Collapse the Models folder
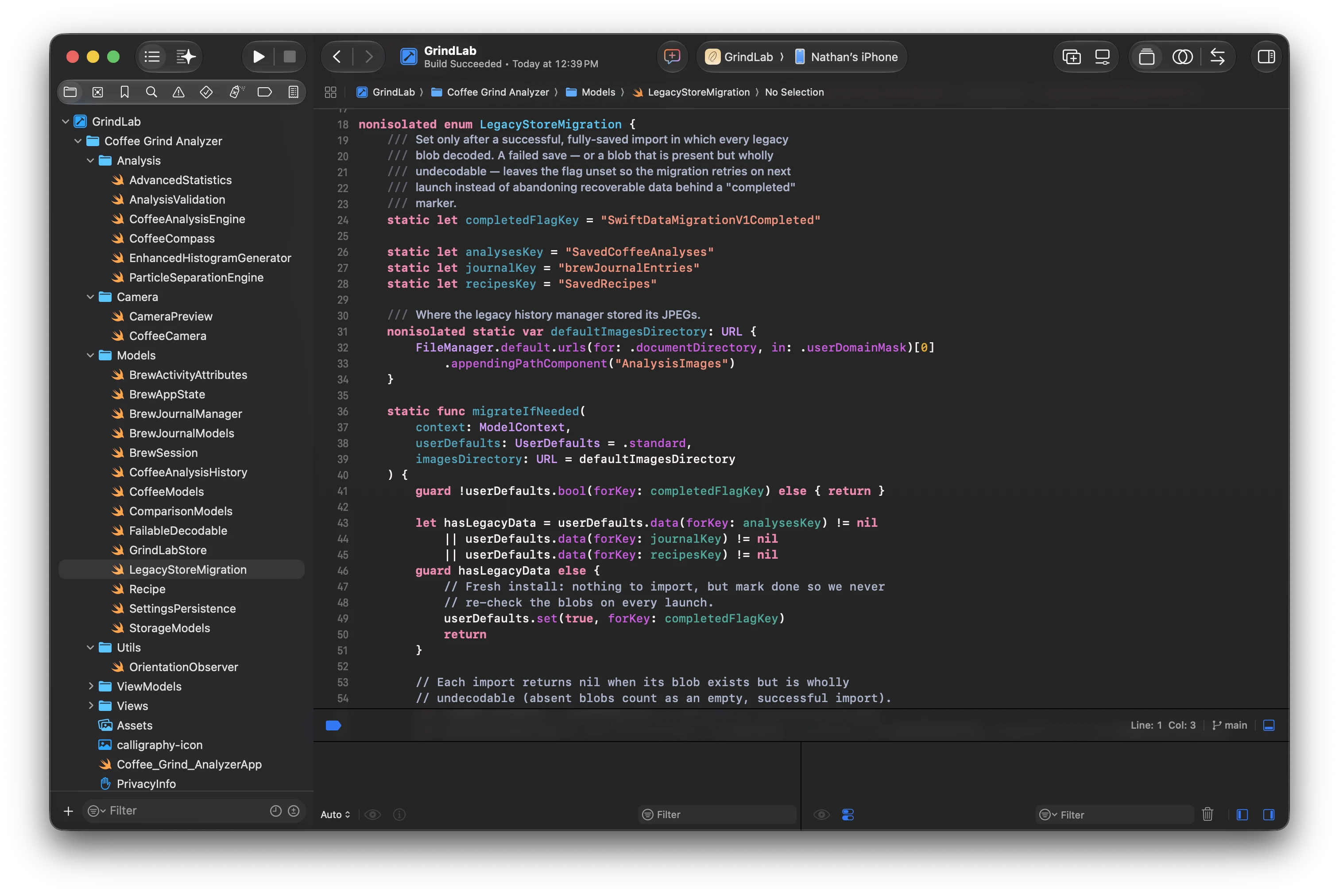This screenshot has width=1339, height=896. click(x=90, y=355)
